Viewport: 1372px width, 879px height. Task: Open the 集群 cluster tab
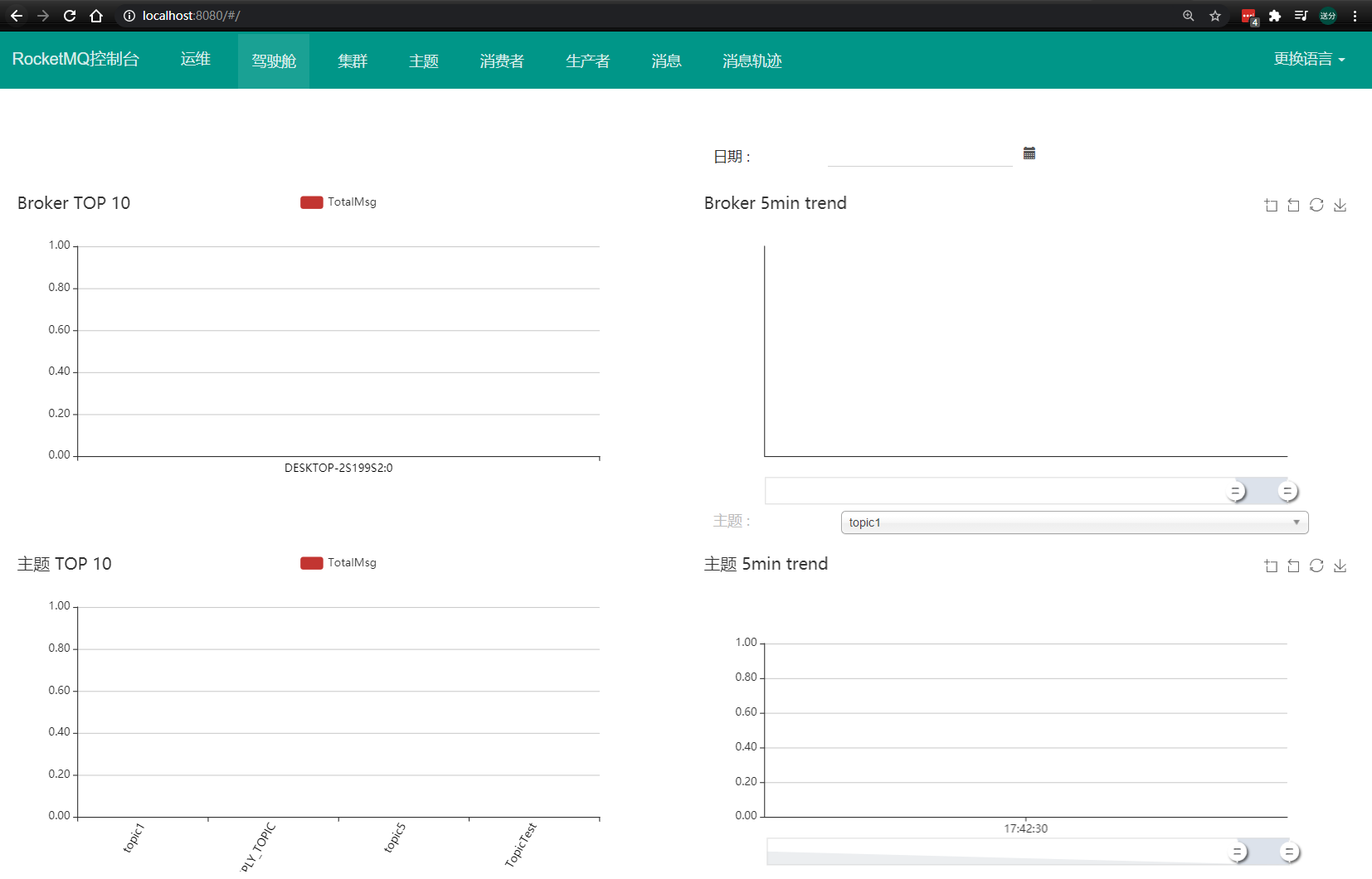353,61
